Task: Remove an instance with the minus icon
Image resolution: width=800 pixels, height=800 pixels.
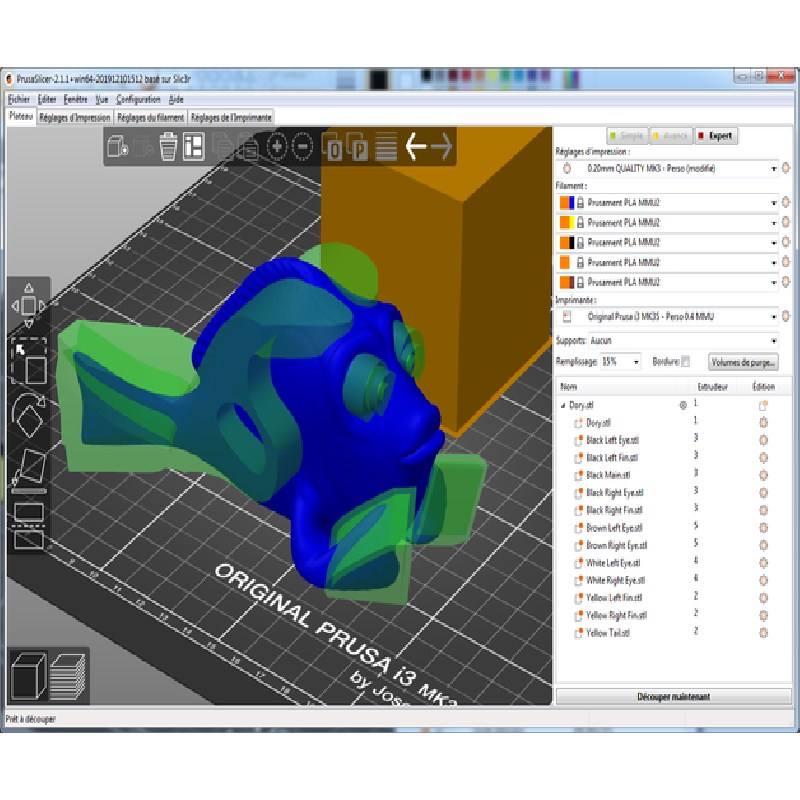Action: 303,147
